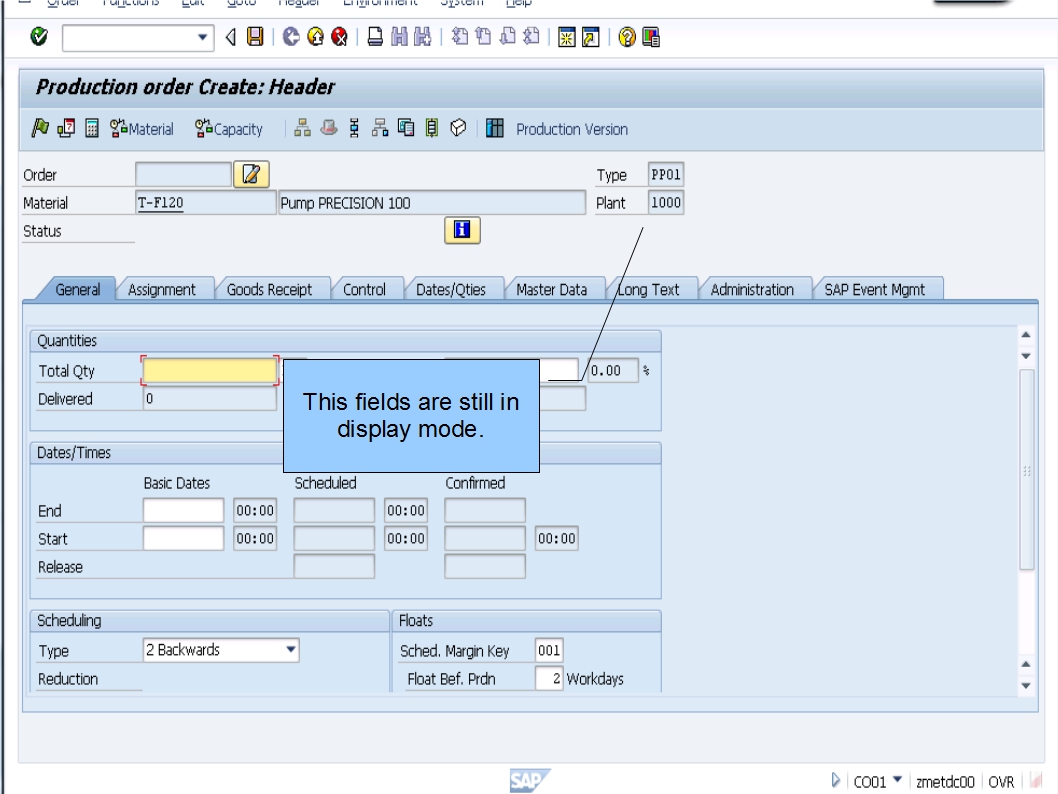Image resolution: width=1058 pixels, height=794 pixels.
Task: Open the Dates/Qties tab
Action: coord(451,289)
